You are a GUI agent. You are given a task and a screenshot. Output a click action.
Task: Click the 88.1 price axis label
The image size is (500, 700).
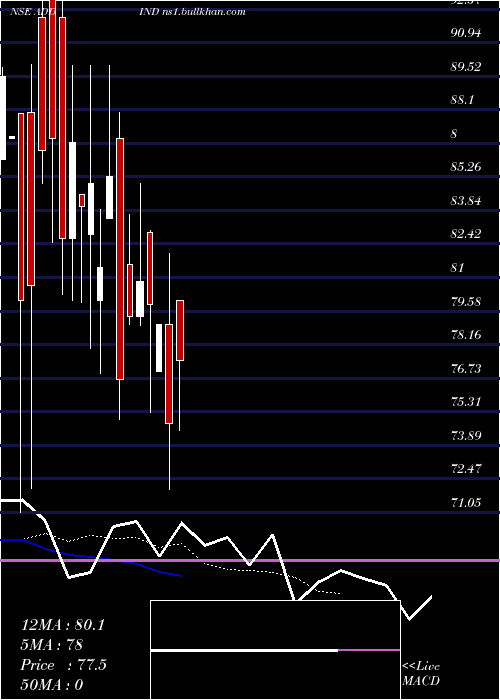[x=462, y=100]
